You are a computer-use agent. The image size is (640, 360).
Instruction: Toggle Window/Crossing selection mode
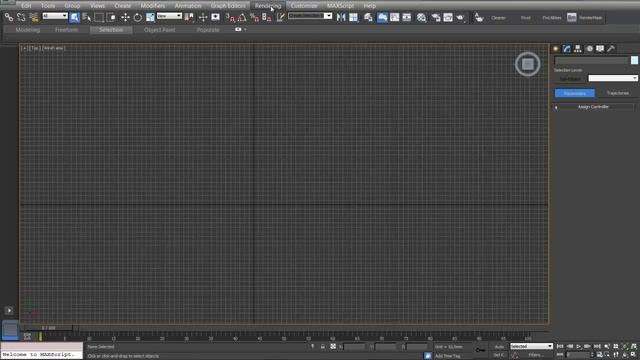coord(111,17)
